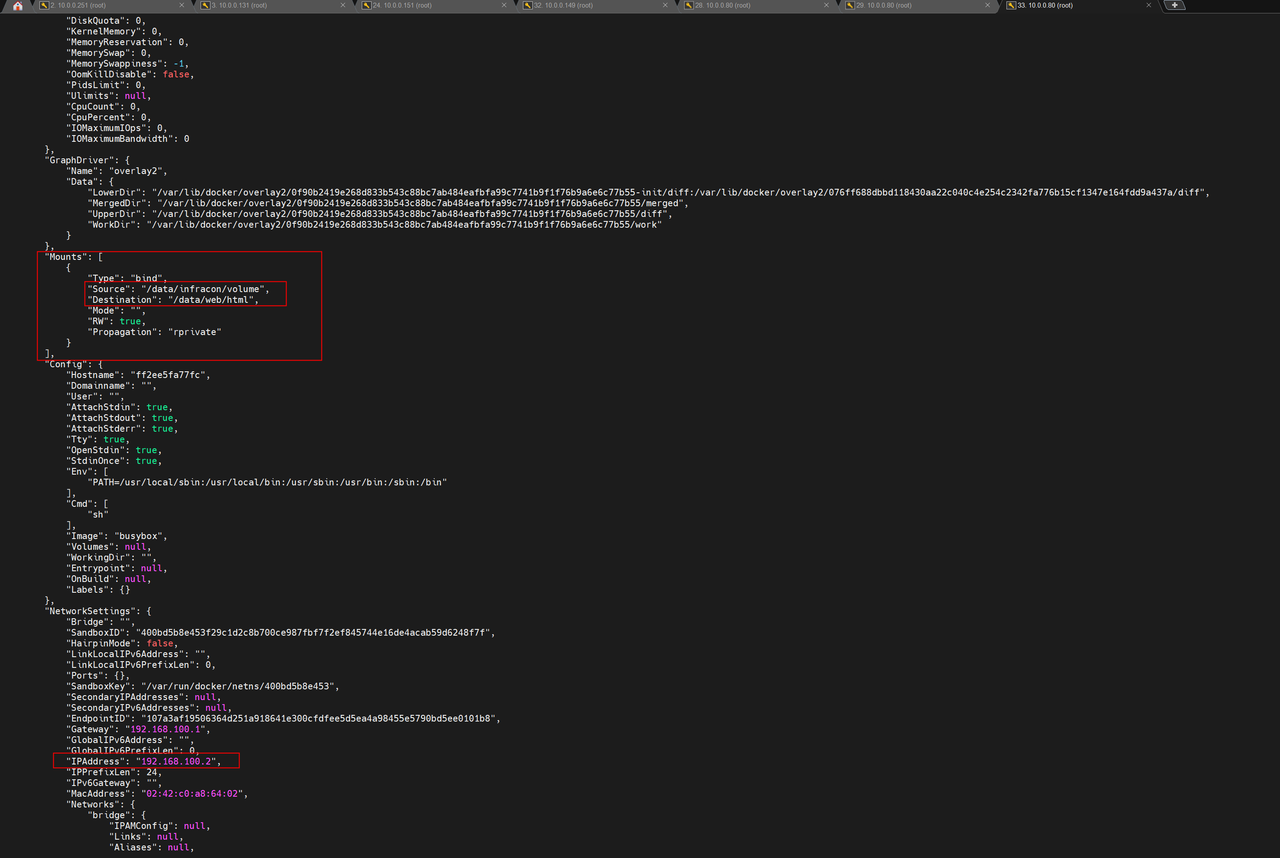The height and width of the screenshot is (858, 1280).
Task: Close the active tab 33 session
Action: [x=1148, y=5]
